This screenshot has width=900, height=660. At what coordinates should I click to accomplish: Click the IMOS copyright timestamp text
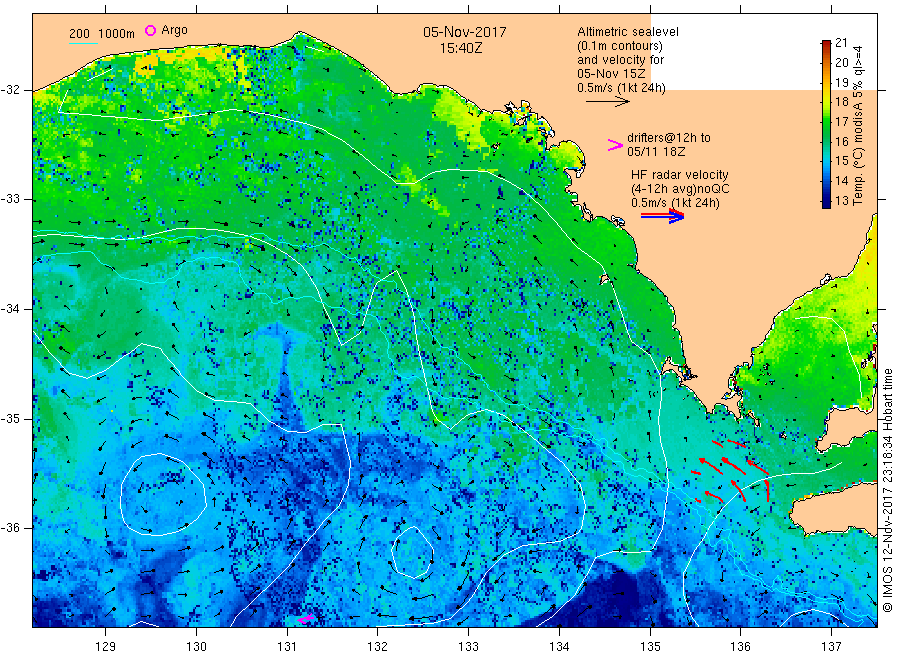[x=887, y=490]
